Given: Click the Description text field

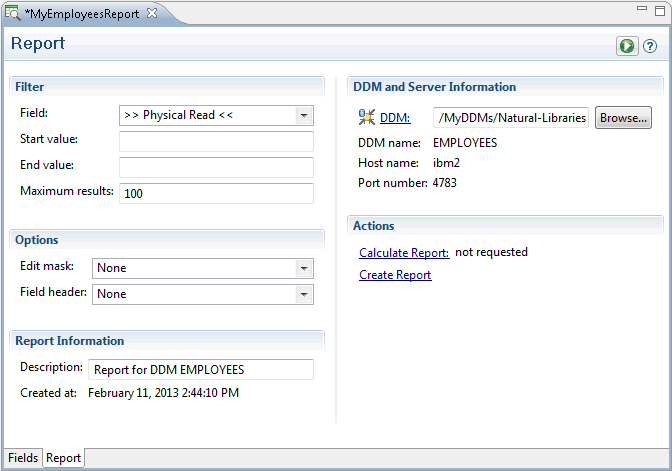Looking at the screenshot, I should [201, 370].
